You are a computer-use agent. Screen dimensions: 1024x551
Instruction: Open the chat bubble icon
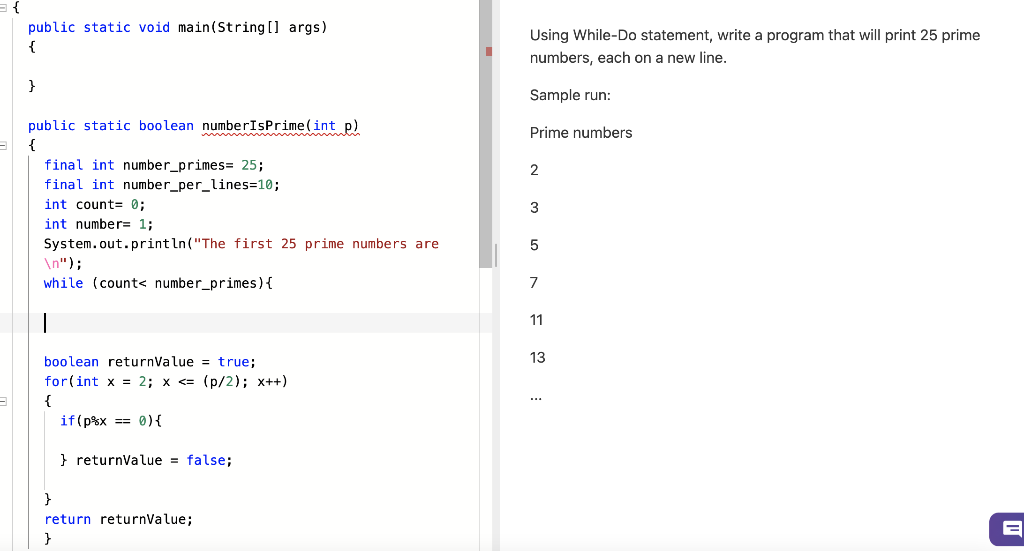[x=1008, y=529]
